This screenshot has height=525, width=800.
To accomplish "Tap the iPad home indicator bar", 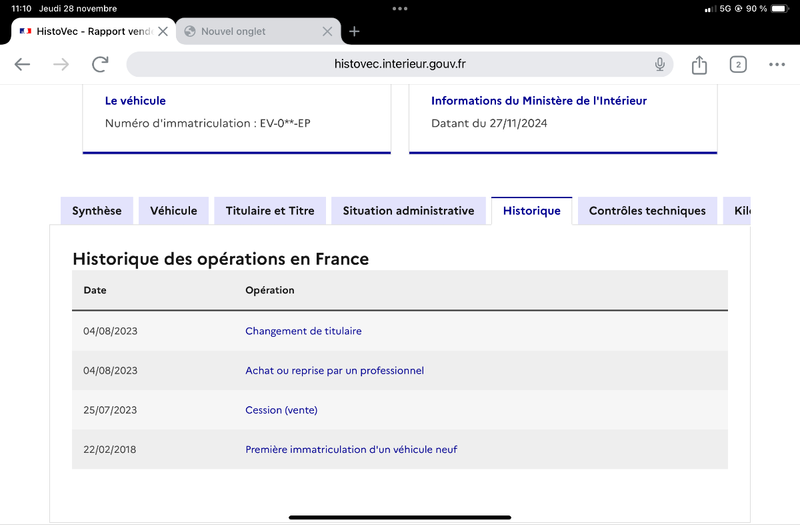I will pyautogui.click(x=400, y=517).
